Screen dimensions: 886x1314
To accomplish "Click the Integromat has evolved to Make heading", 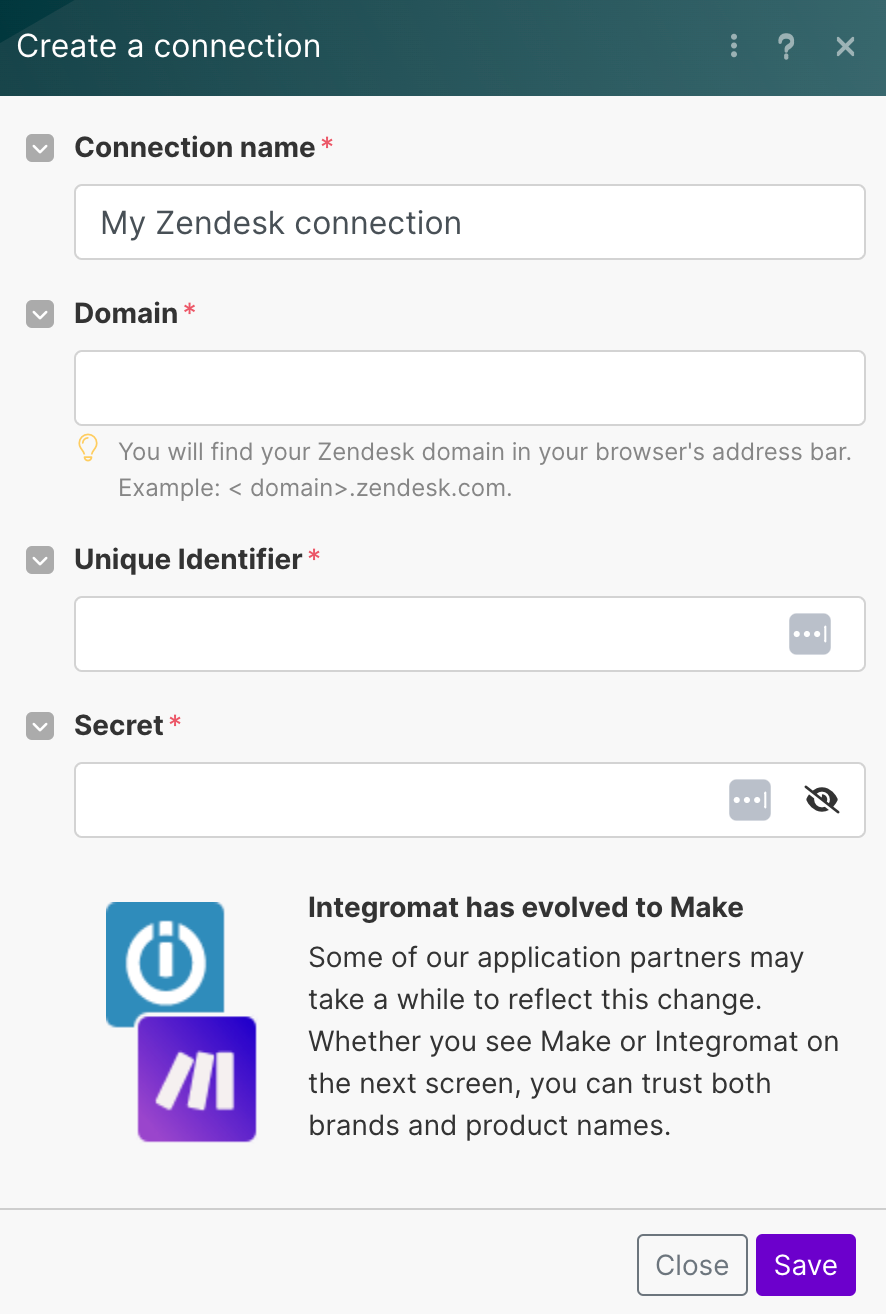I will click(526, 908).
